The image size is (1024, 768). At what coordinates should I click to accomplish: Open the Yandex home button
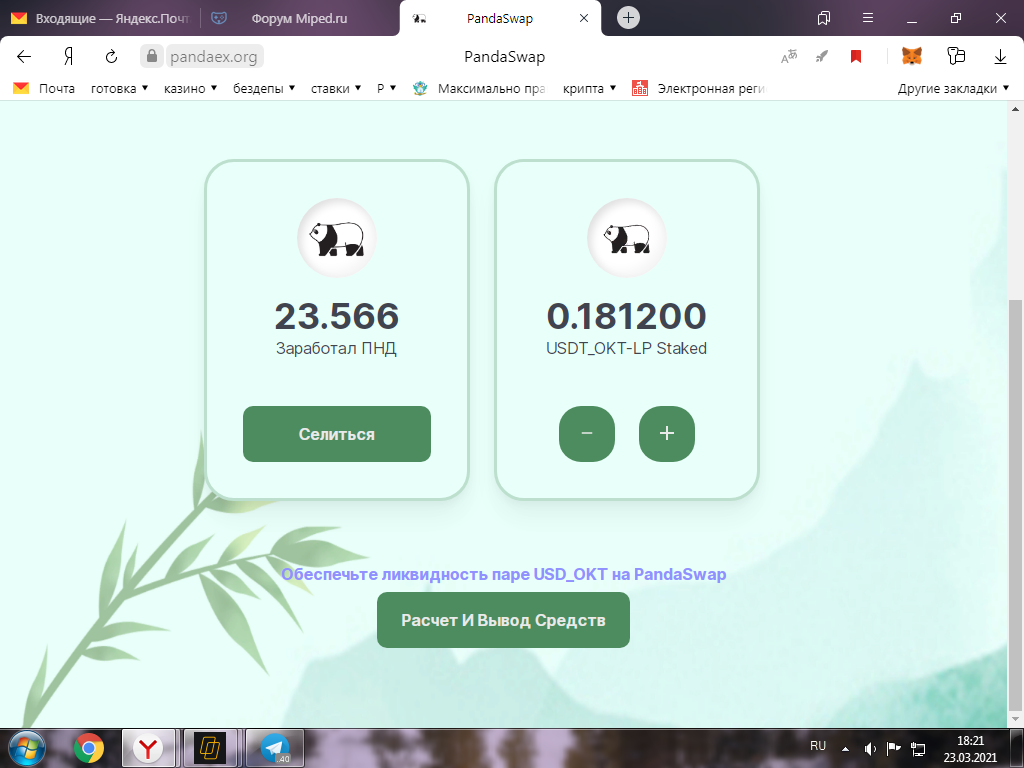[x=68, y=57]
